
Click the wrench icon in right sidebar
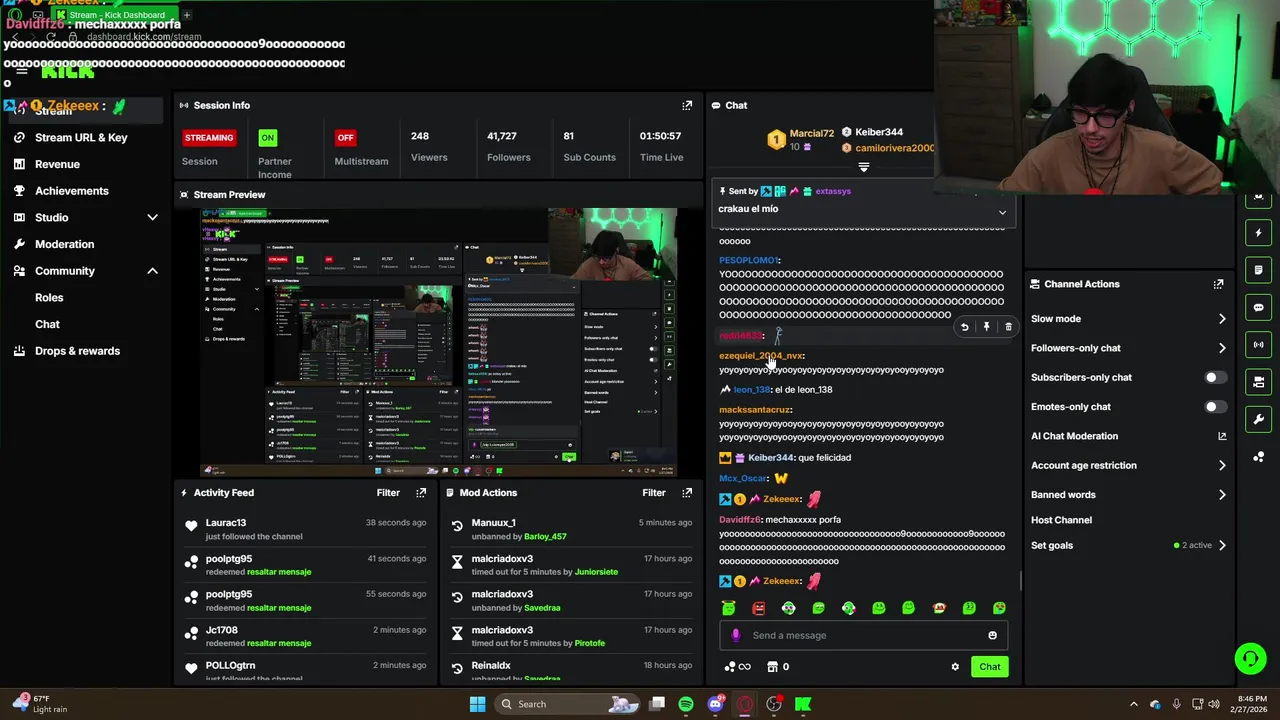1259,419
